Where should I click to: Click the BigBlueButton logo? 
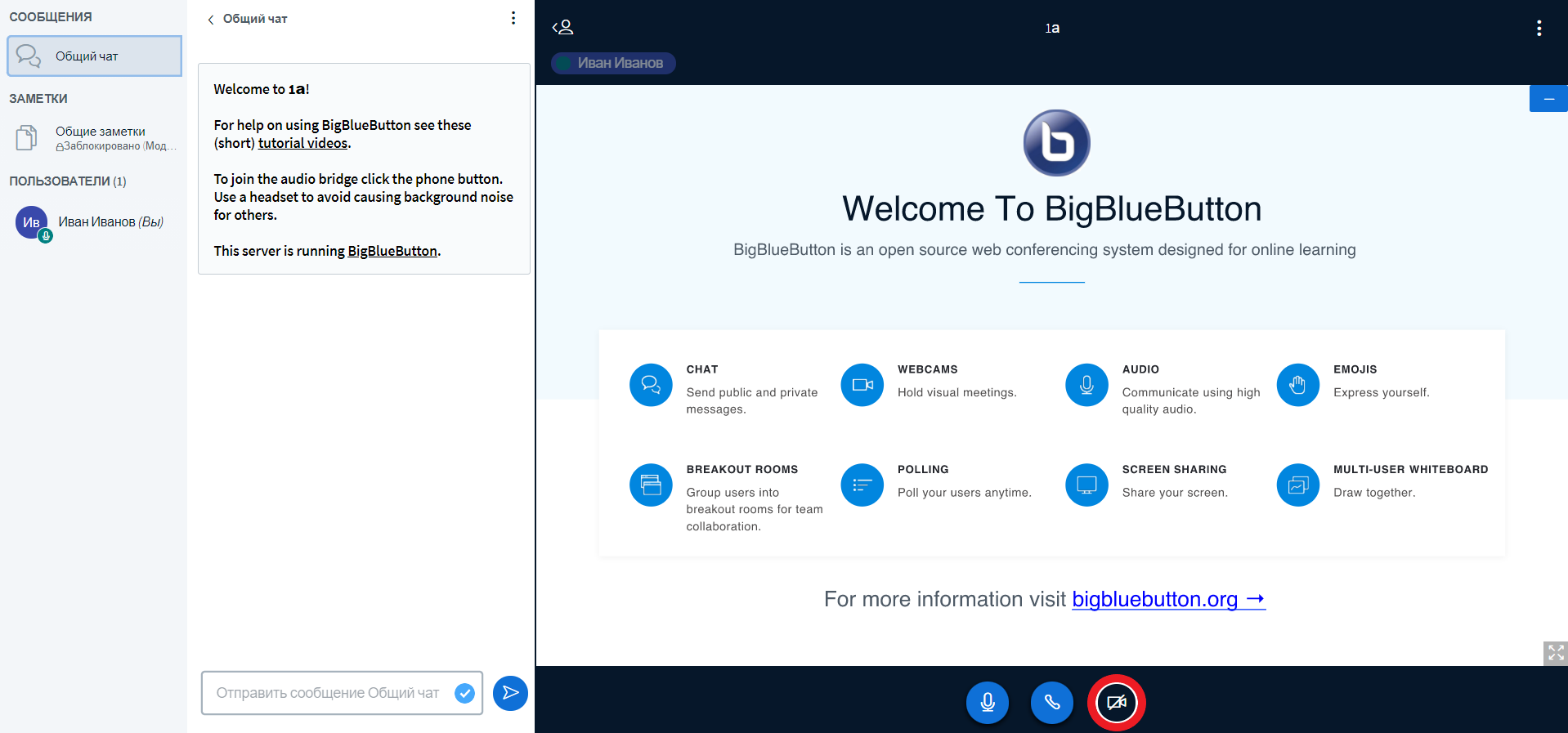pyautogui.click(x=1056, y=143)
